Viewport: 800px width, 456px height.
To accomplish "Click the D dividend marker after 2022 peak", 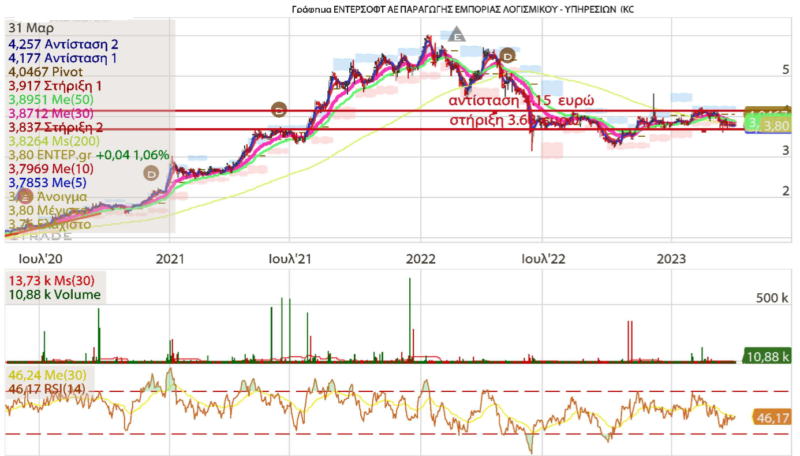I will (507, 54).
